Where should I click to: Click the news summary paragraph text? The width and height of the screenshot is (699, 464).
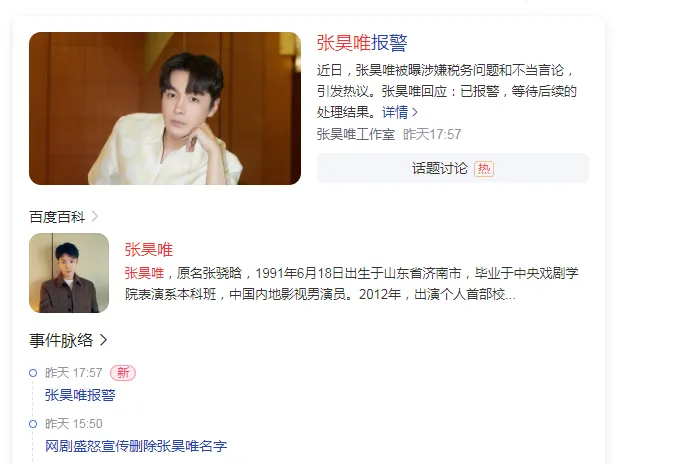[x=447, y=91]
